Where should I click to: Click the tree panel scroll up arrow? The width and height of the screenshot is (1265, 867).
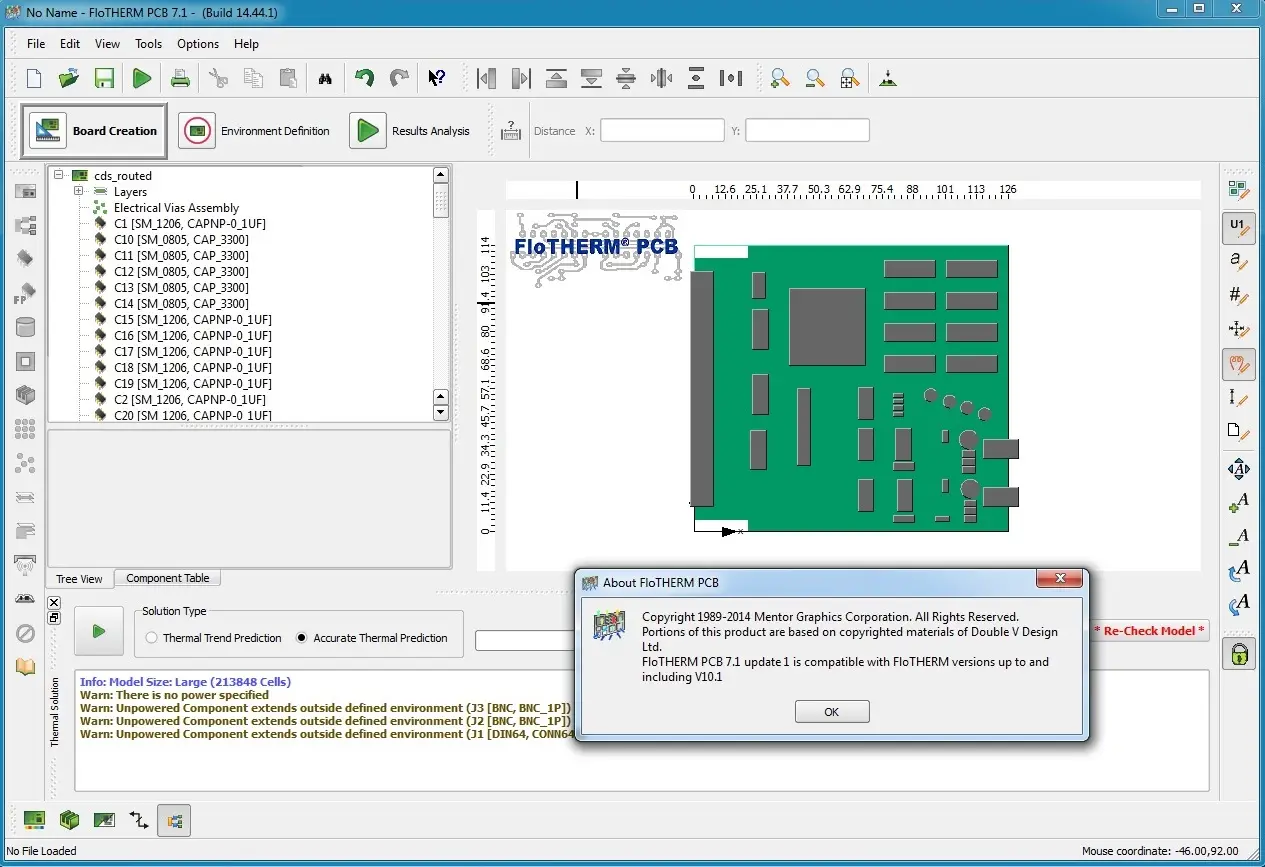pos(441,175)
